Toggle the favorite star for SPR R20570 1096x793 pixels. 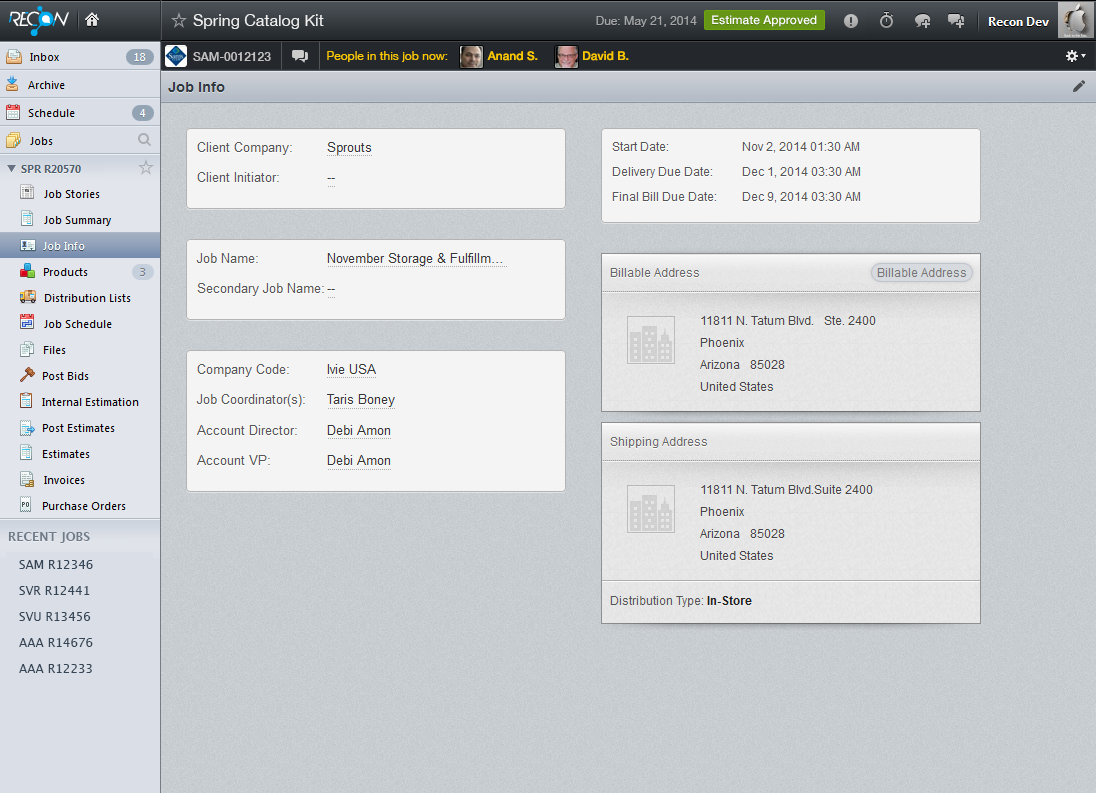(145, 168)
